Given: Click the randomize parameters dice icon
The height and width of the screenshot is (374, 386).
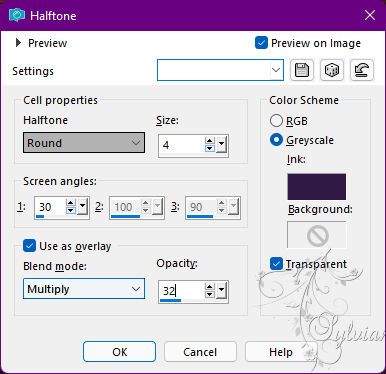Looking at the screenshot, I should [332, 70].
